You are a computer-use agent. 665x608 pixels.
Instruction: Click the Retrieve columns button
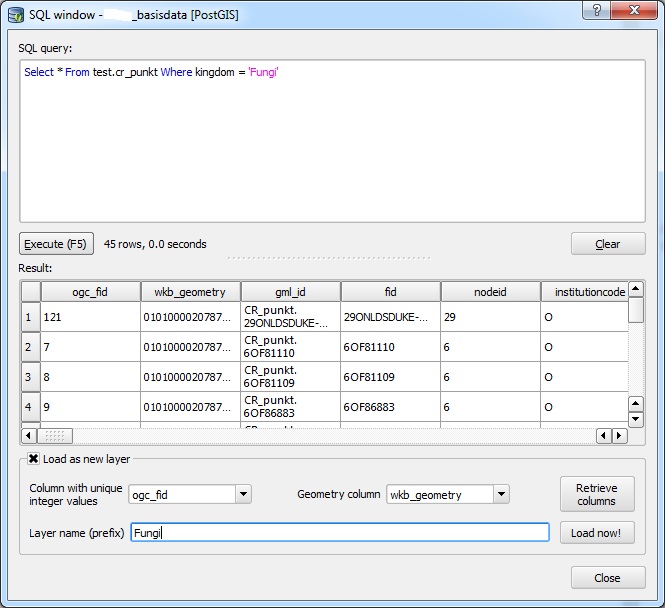tap(597, 494)
